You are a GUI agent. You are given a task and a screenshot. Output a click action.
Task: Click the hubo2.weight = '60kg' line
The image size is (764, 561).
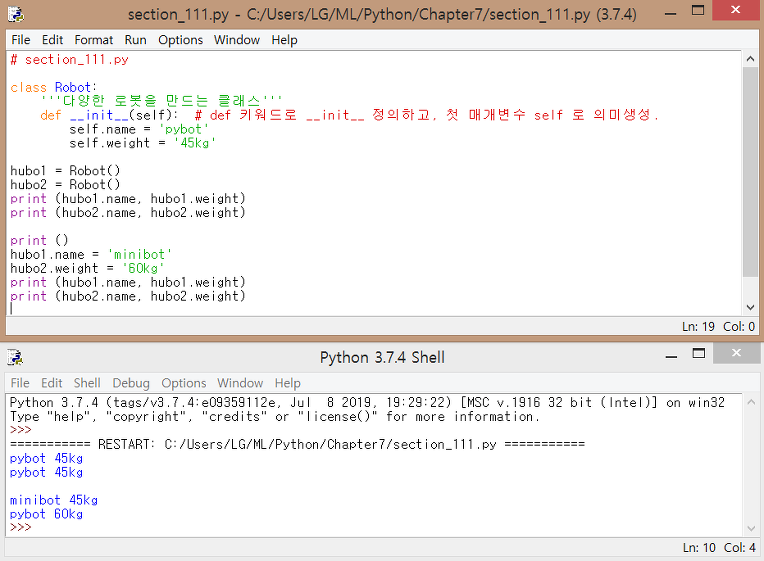pos(87,268)
